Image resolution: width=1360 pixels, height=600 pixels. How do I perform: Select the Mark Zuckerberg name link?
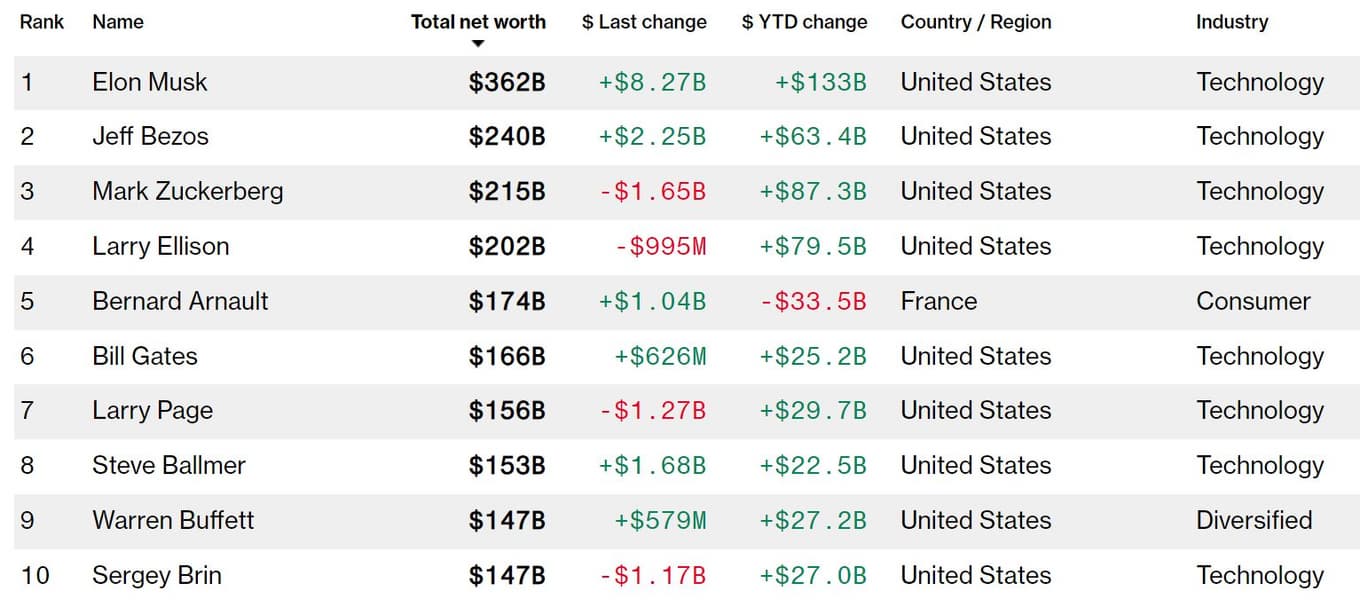tap(187, 191)
